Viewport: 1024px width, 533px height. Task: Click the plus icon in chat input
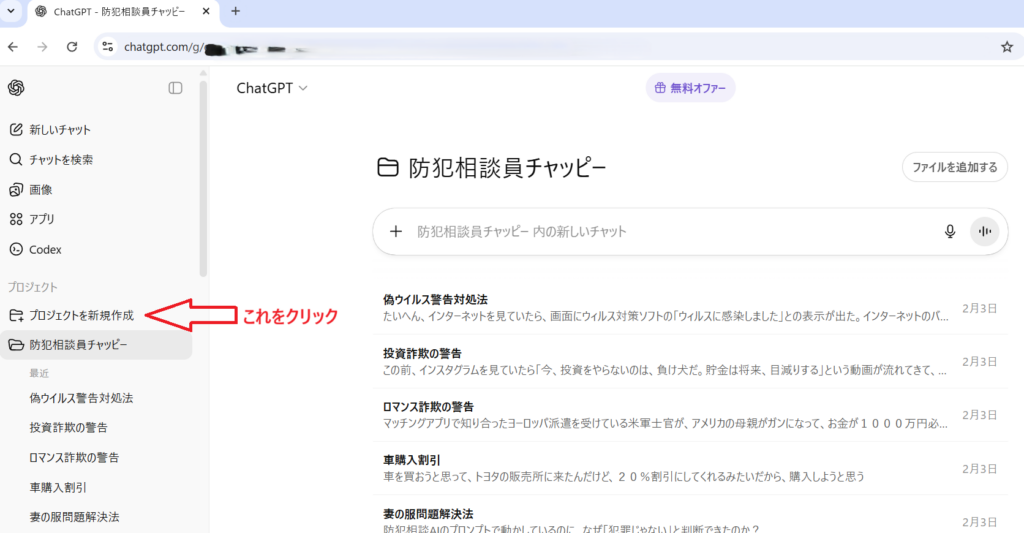pyautogui.click(x=396, y=232)
